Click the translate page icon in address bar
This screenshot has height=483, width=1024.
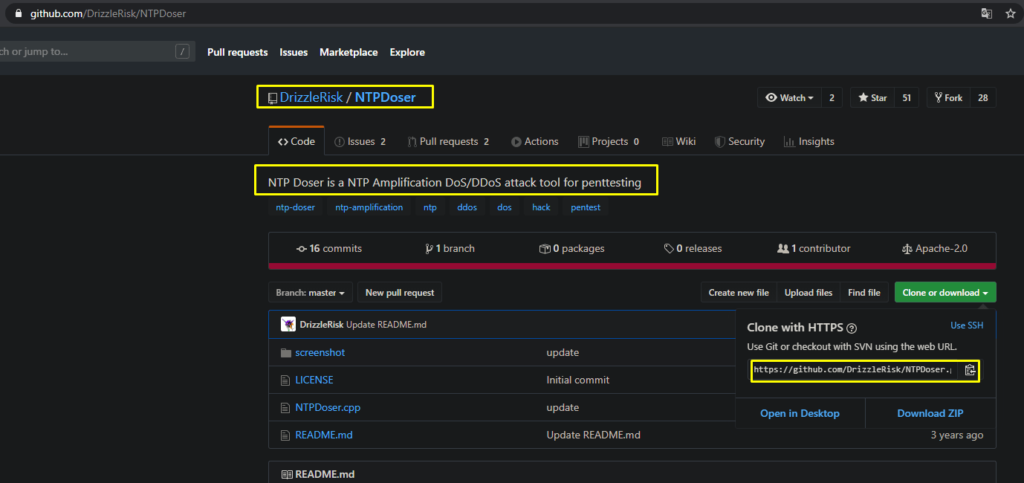[986, 13]
